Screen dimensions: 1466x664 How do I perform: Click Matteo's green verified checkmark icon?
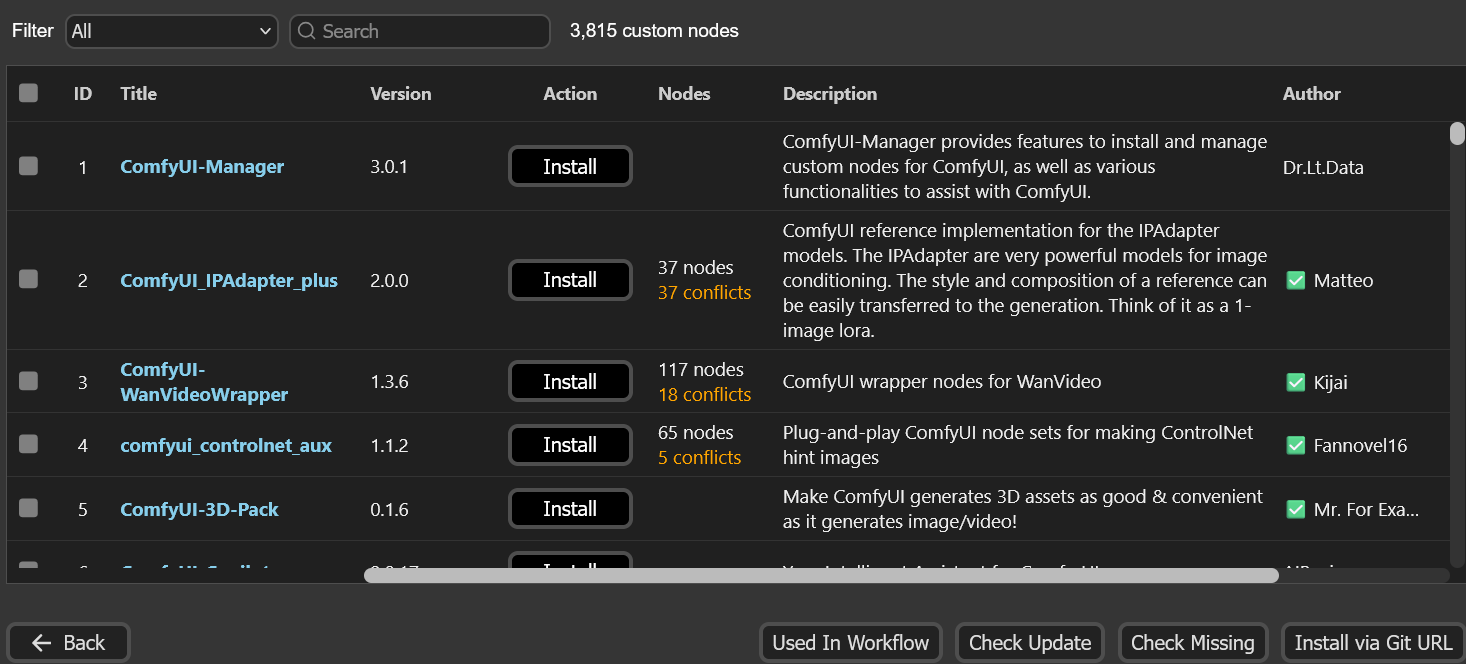1295,281
